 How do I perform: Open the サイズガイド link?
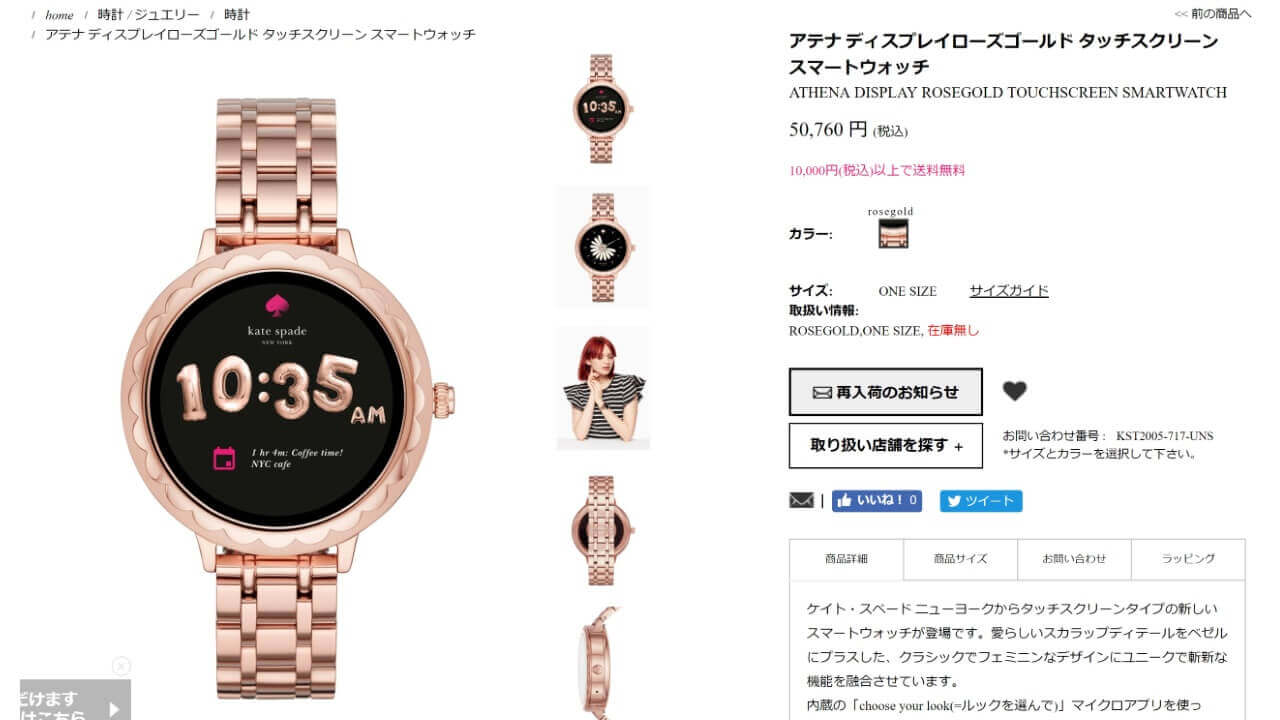click(1009, 291)
